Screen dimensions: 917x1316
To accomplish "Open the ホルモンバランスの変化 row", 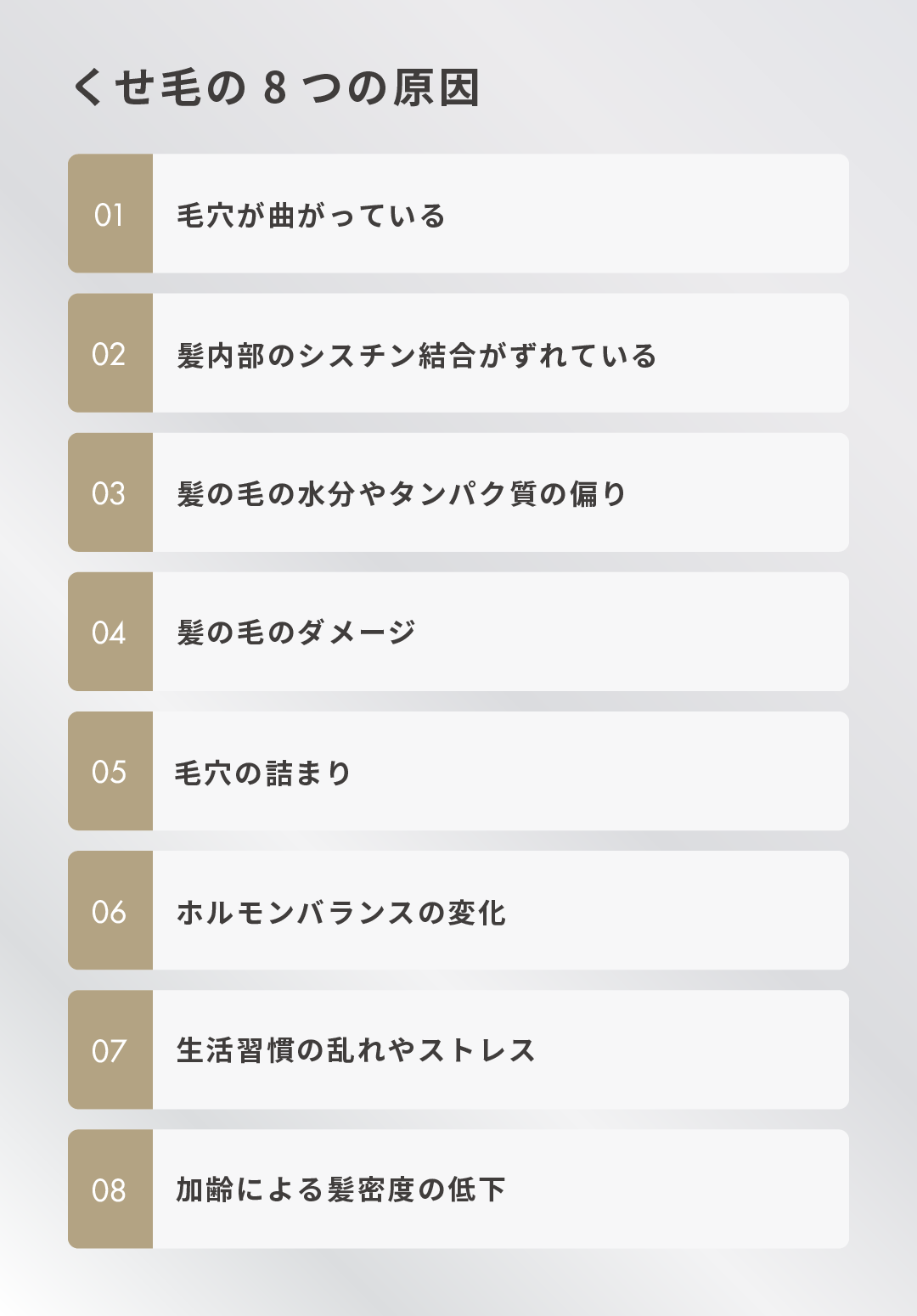I will pyautogui.click(x=458, y=910).
